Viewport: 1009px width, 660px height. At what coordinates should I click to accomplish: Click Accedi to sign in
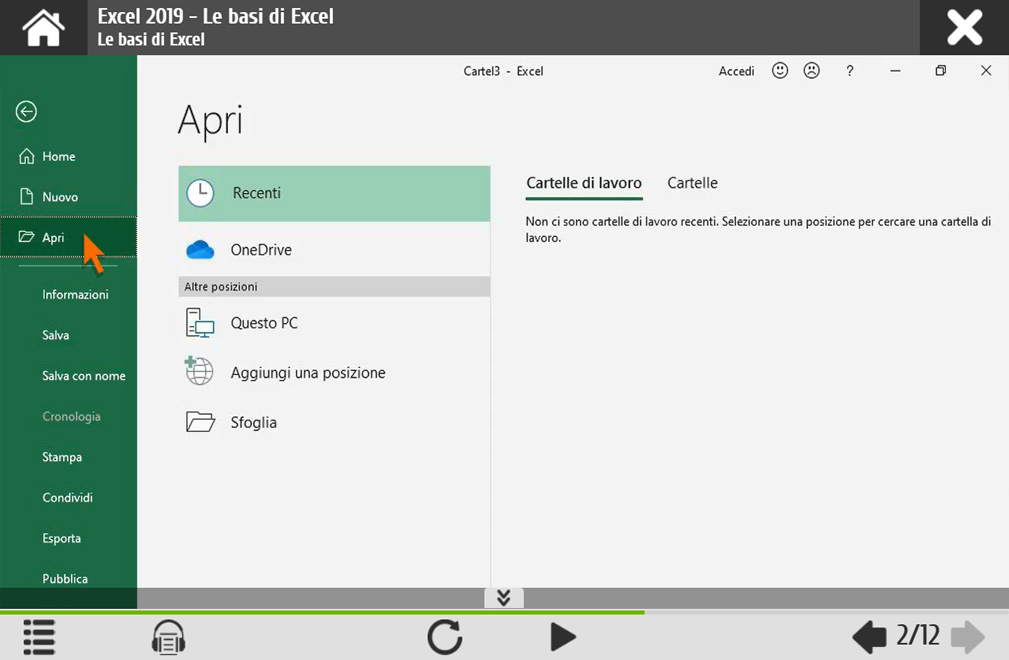tap(736, 71)
